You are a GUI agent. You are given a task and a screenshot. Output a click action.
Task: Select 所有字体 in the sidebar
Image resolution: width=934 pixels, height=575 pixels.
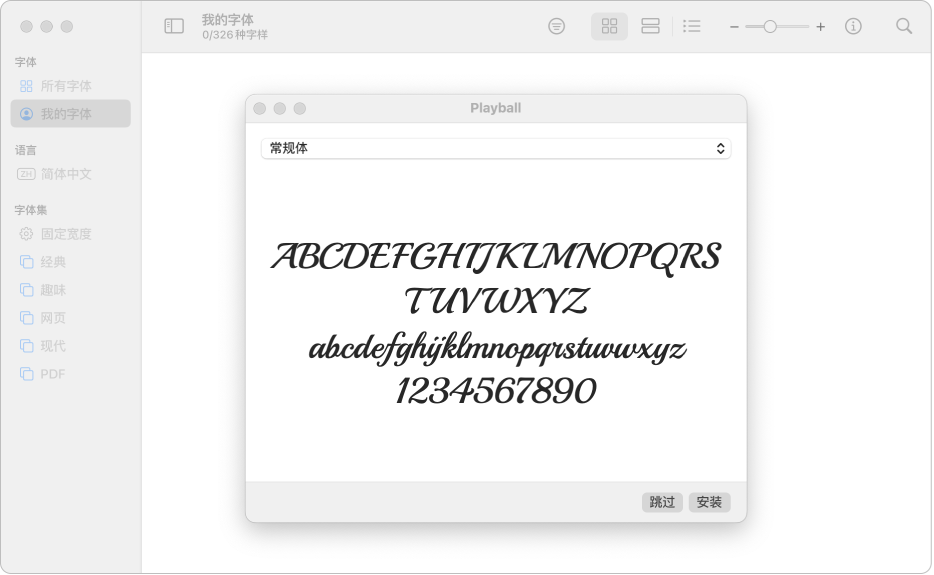[x=70, y=86]
